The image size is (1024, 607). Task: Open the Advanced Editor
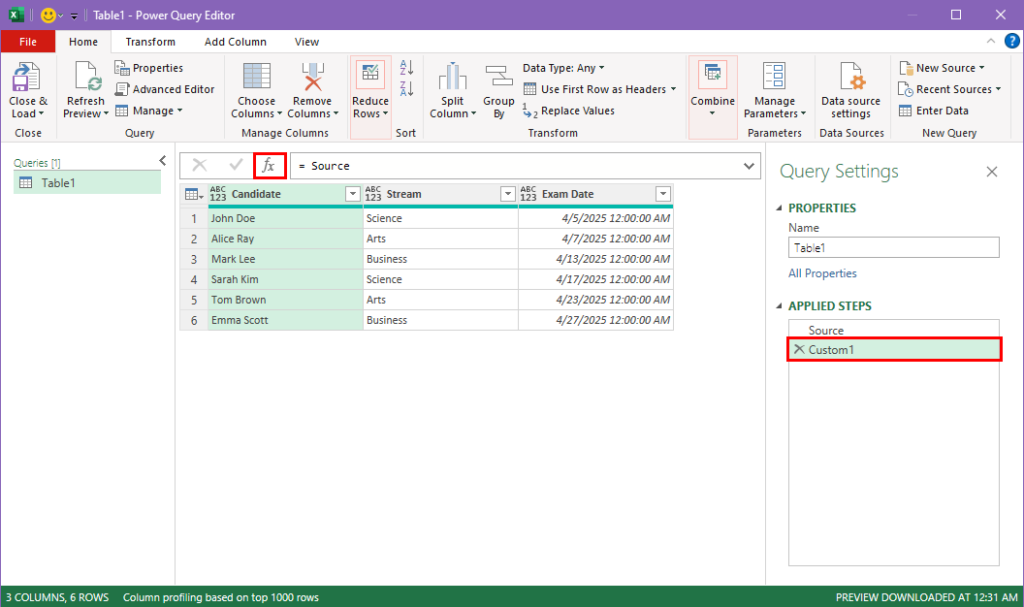tap(165, 90)
